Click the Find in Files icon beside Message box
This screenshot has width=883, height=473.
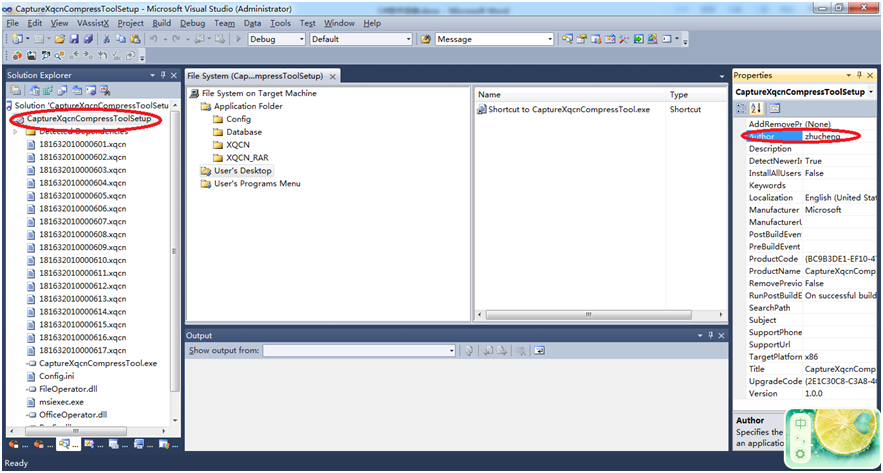click(x=426, y=39)
